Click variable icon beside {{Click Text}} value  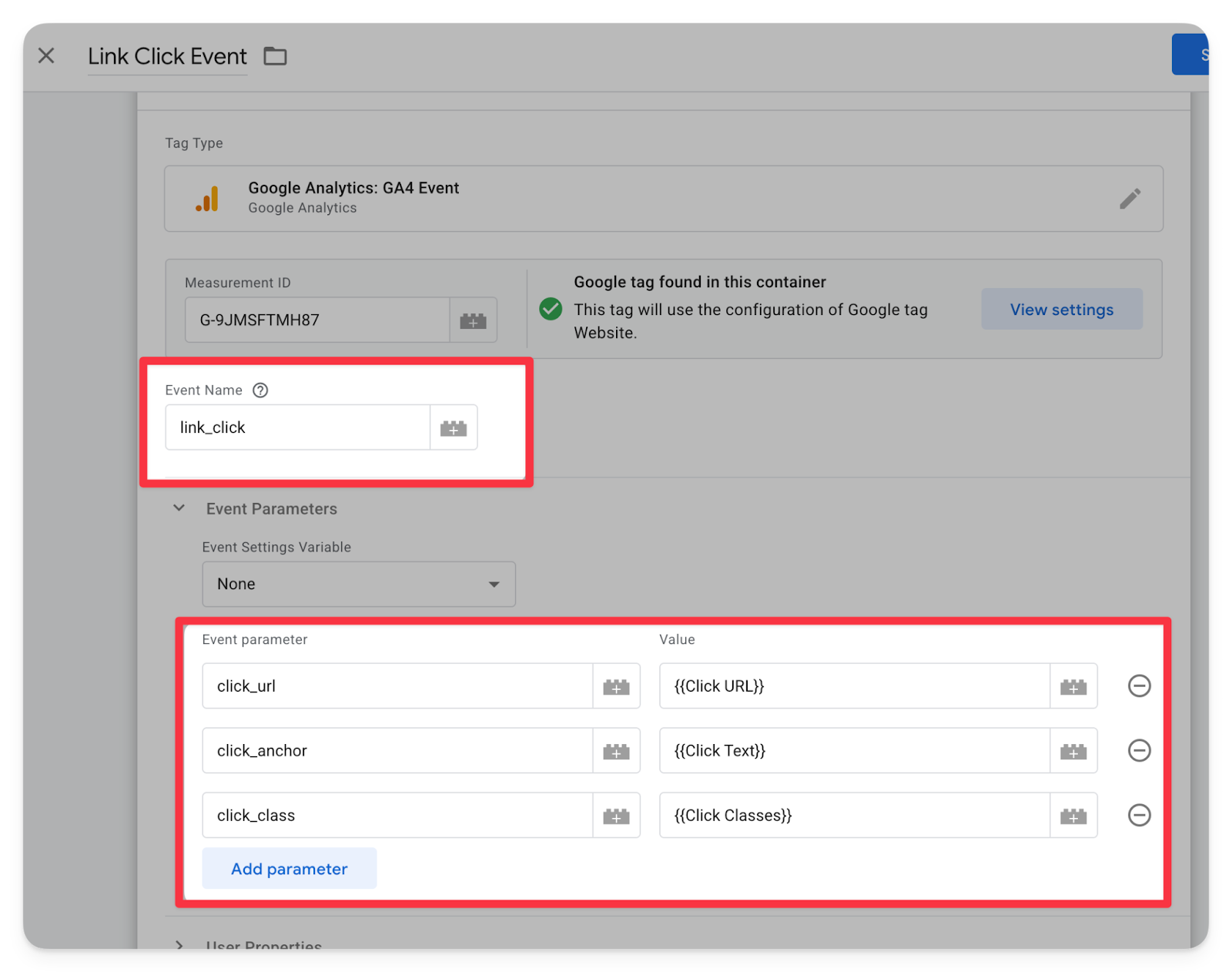click(x=1073, y=751)
